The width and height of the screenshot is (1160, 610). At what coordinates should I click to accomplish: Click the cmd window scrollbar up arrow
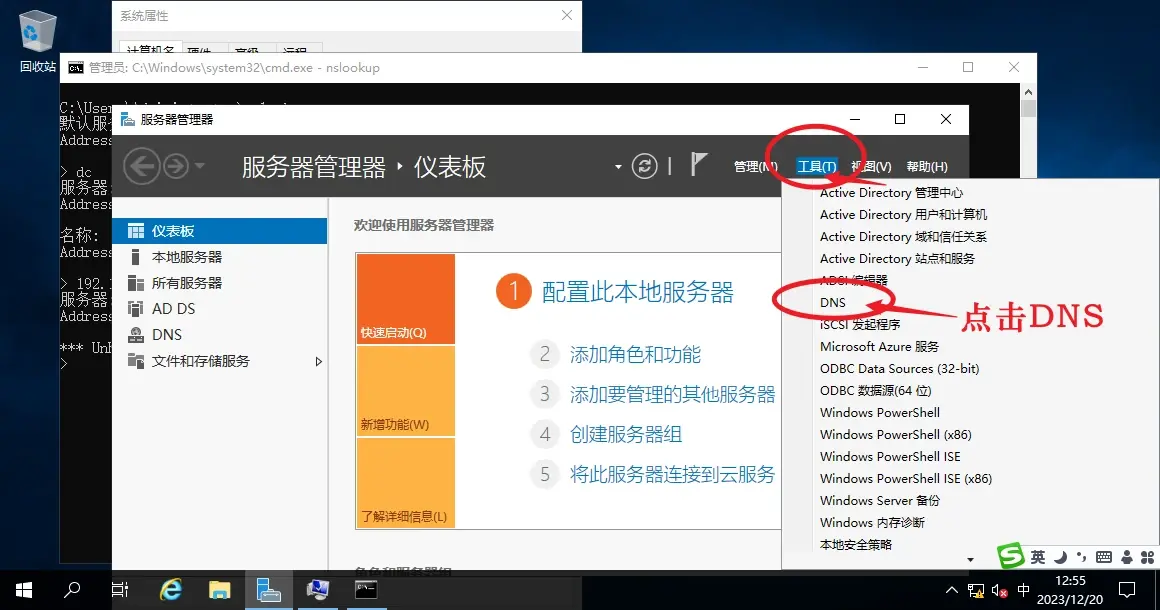tap(1028, 92)
